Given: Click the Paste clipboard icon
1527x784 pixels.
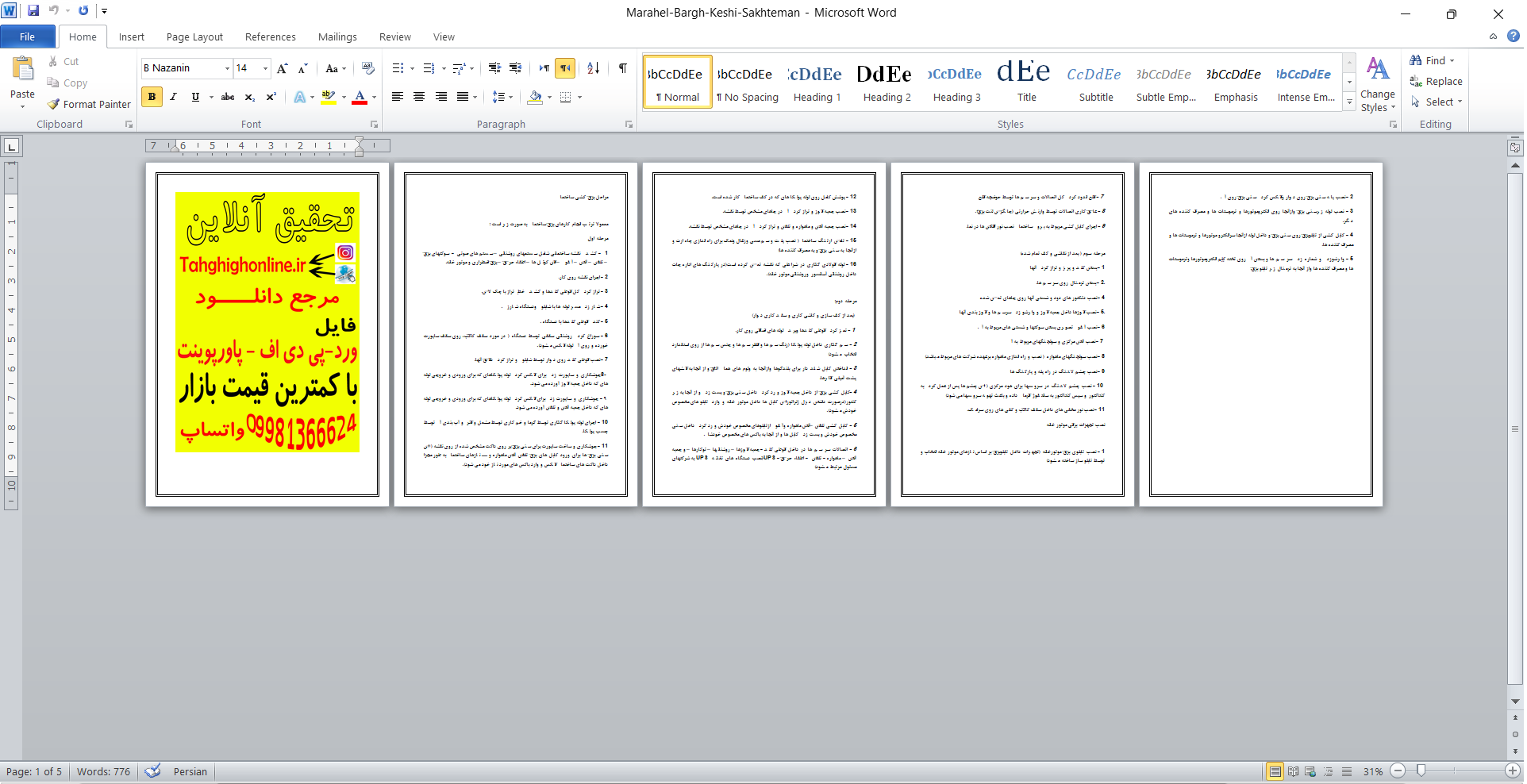Looking at the screenshot, I should 22,69.
